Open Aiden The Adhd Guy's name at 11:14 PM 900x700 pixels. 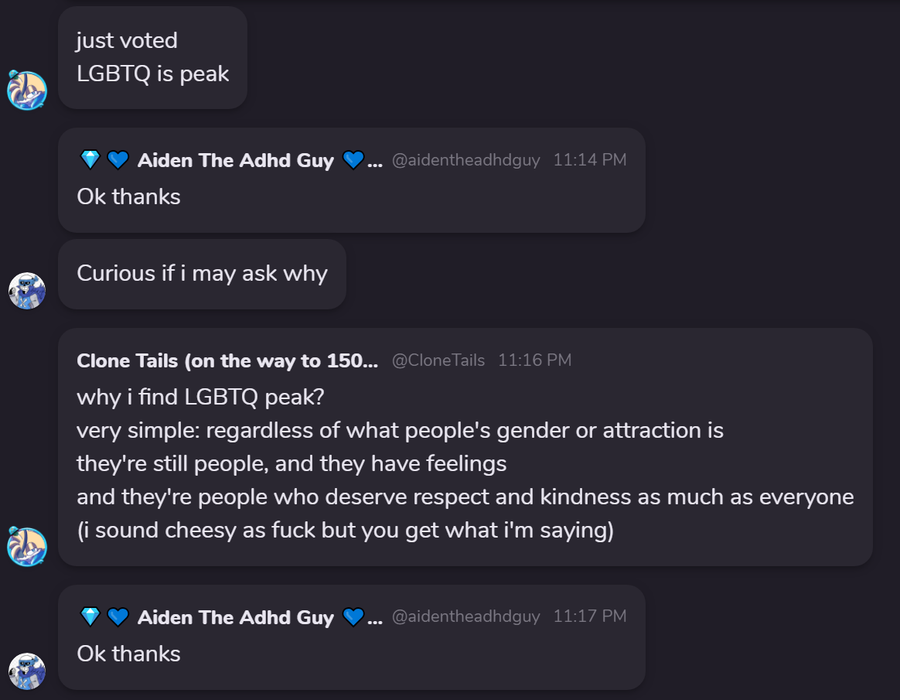coord(236,160)
